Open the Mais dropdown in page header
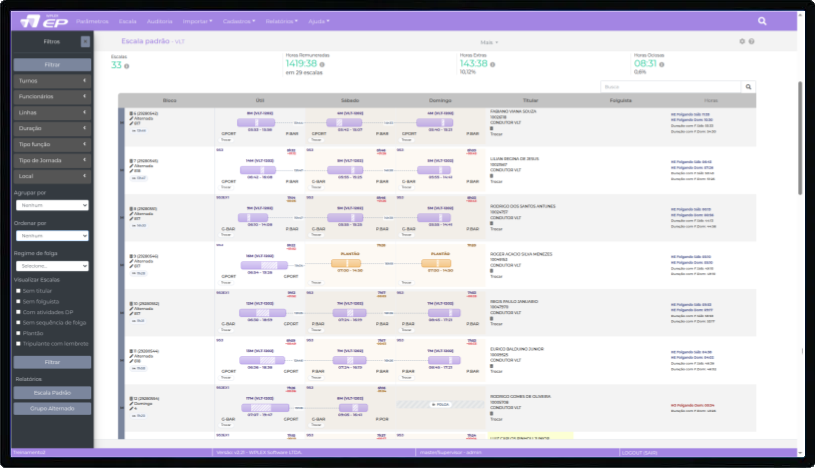Viewport: 815px width, 468px height. point(489,43)
